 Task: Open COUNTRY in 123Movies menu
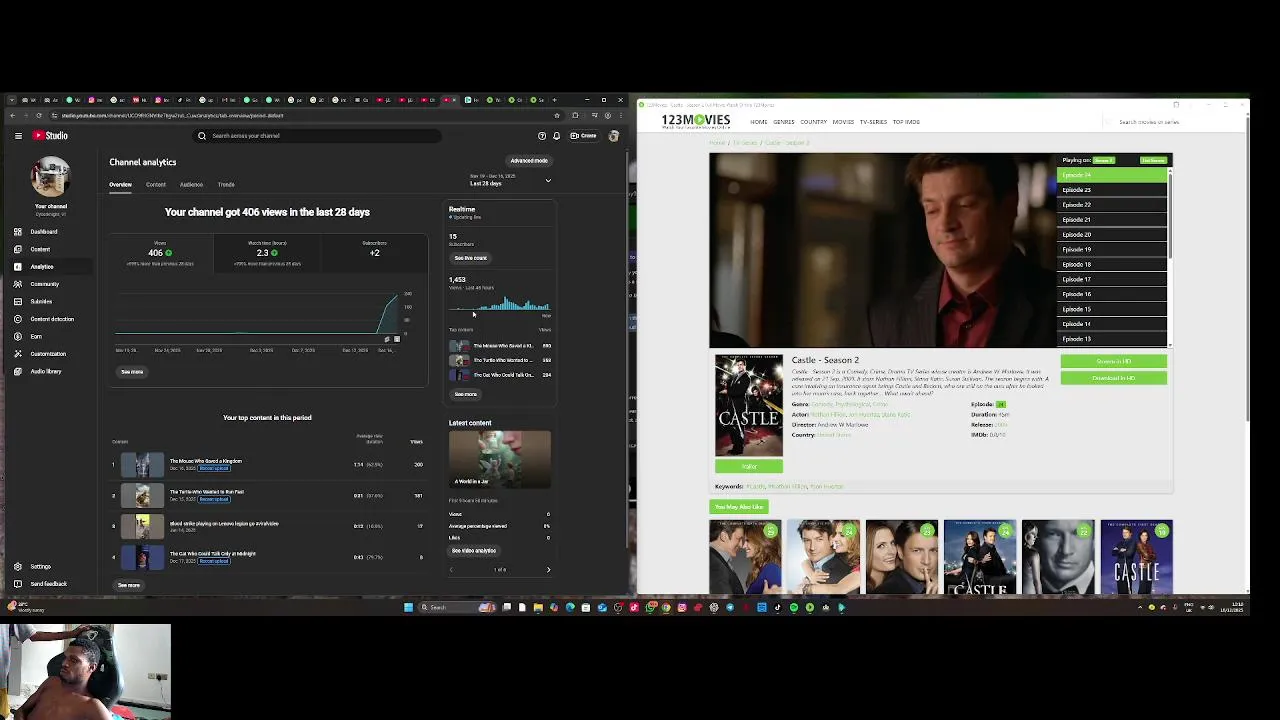coord(813,122)
